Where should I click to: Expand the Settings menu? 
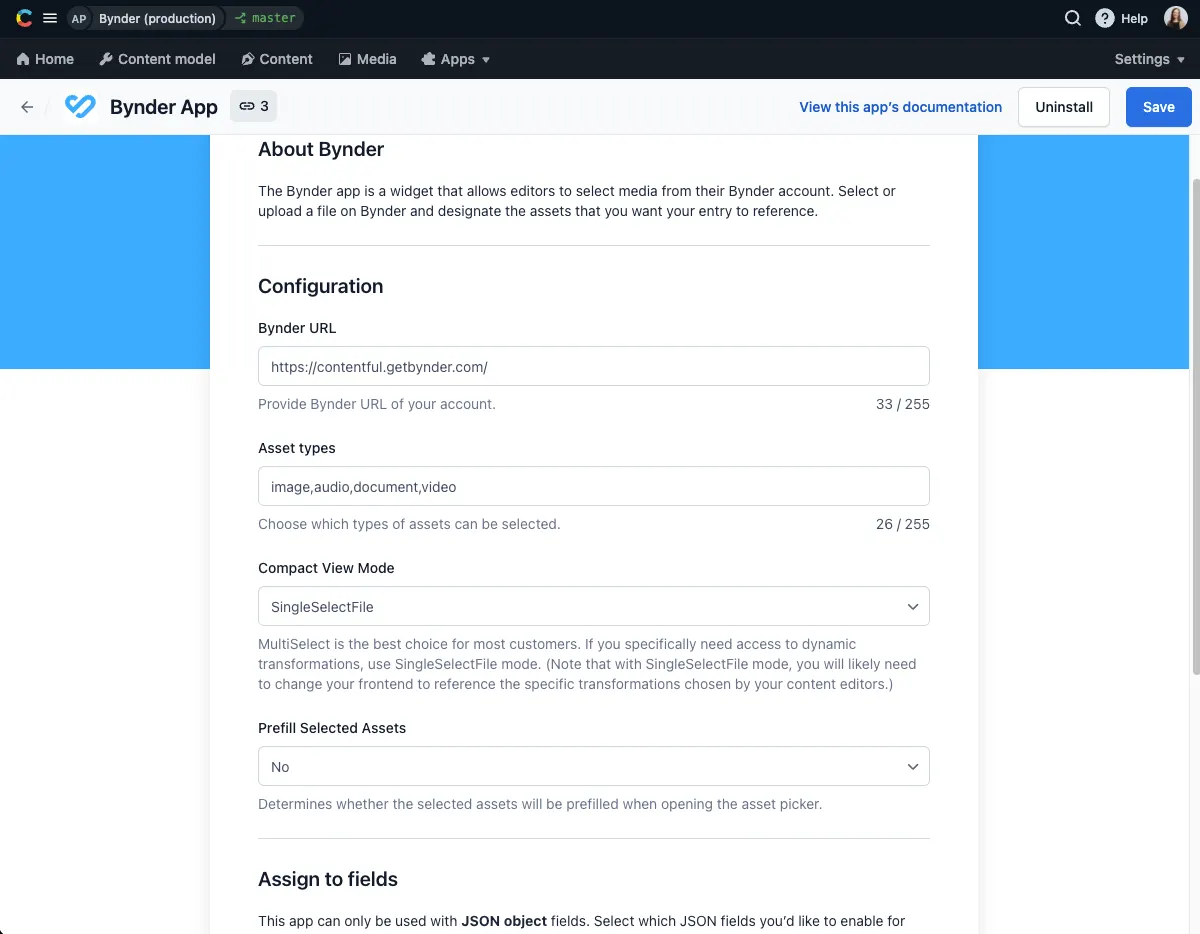[x=1150, y=59]
